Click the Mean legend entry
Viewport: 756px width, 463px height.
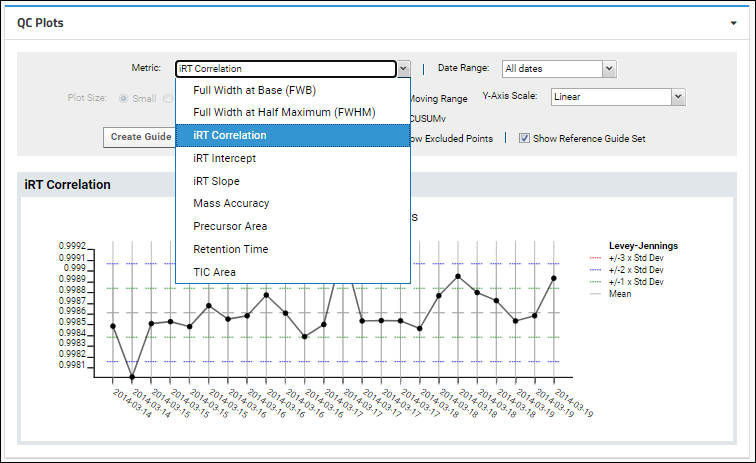pos(620,294)
